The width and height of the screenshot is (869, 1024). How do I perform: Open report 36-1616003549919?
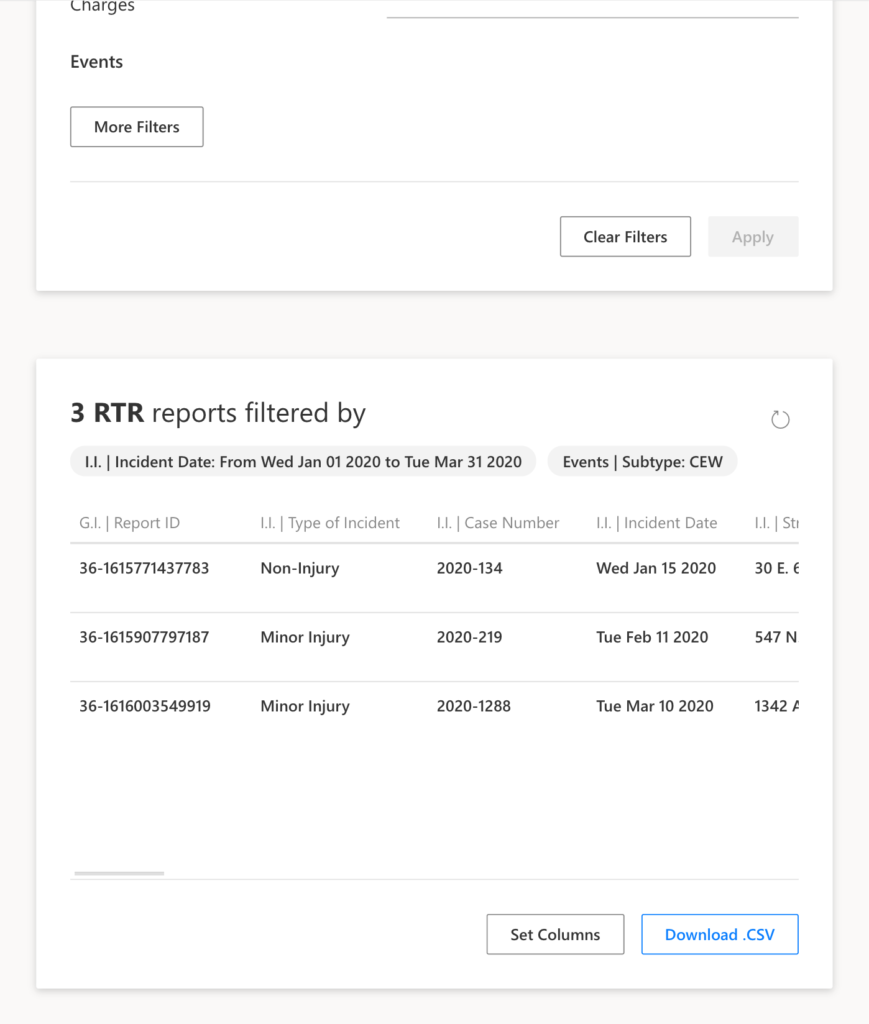144,706
